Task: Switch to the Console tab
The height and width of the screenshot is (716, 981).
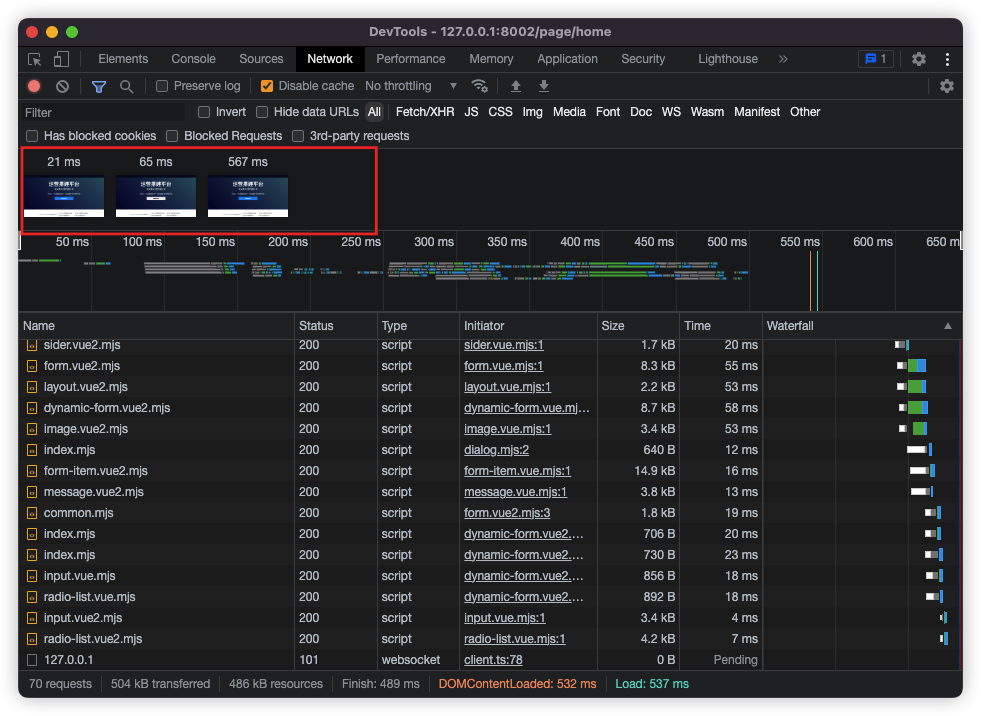Action: [x=193, y=59]
